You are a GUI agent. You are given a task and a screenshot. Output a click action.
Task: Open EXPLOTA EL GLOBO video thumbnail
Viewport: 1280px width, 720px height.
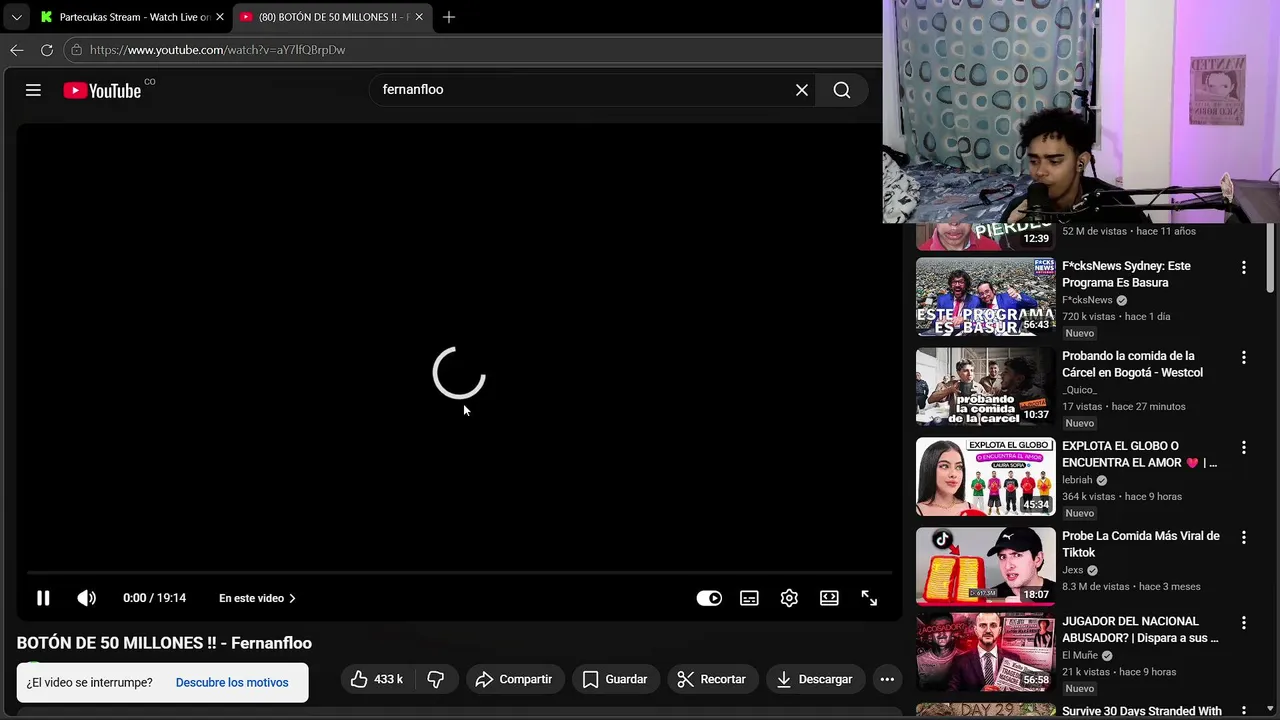pos(986,477)
